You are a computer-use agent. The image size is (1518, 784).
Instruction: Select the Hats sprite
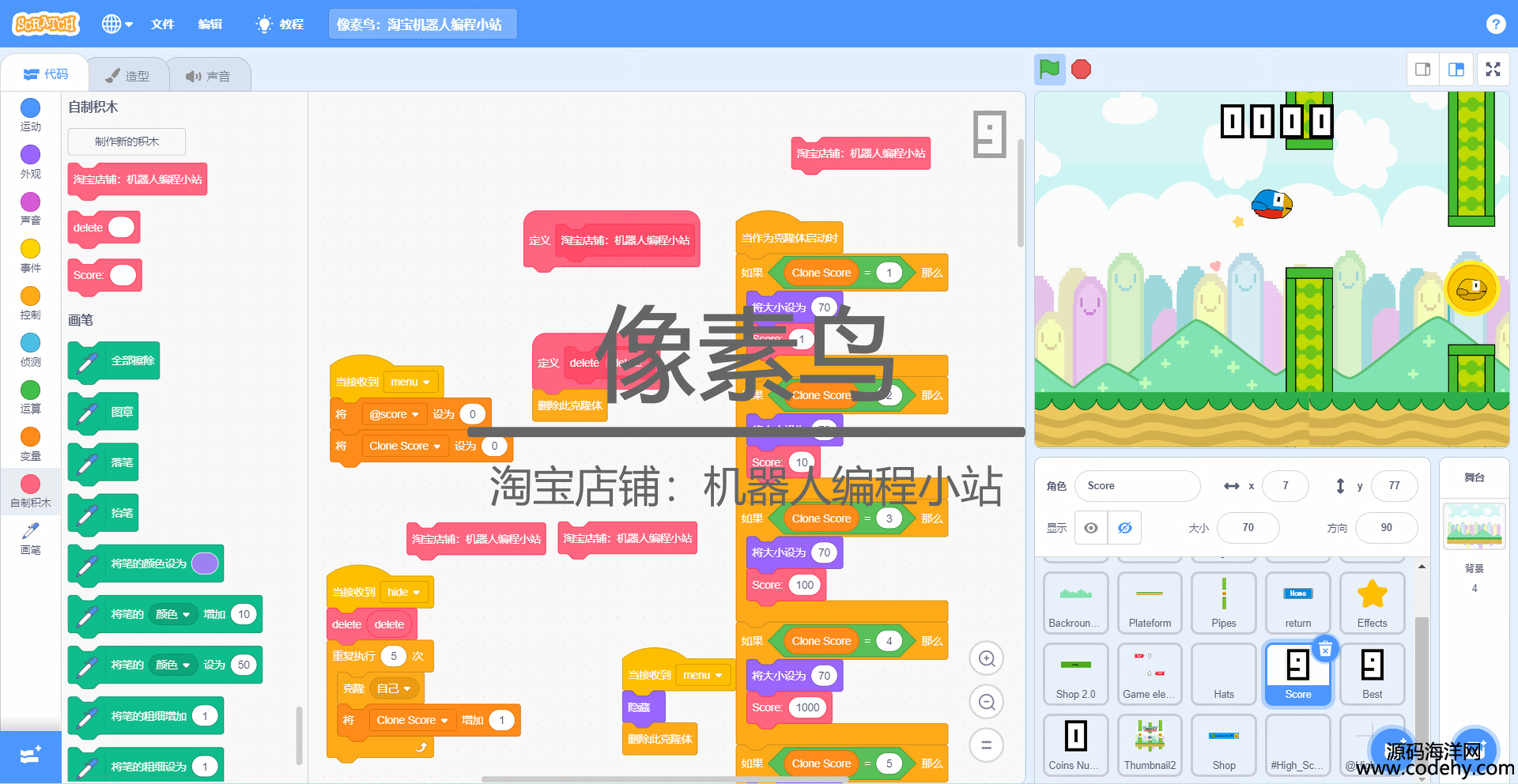(1224, 673)
